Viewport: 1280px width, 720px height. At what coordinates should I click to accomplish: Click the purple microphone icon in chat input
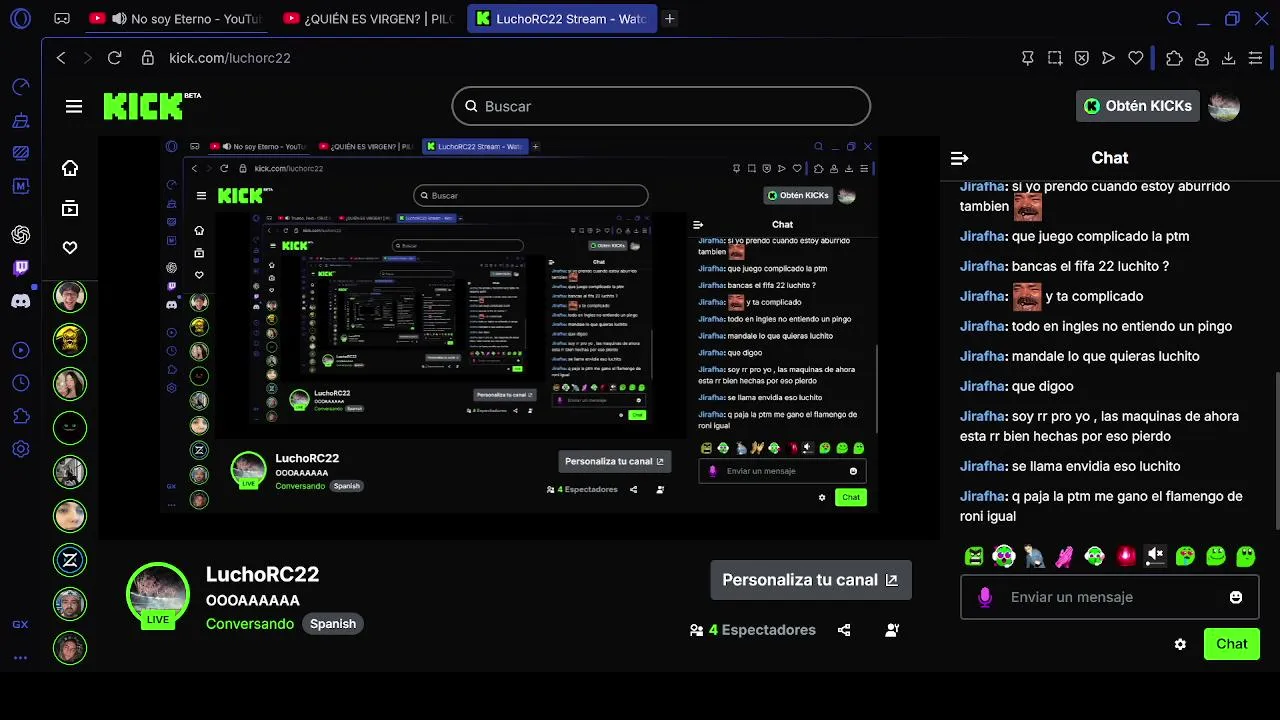point(985,597)
